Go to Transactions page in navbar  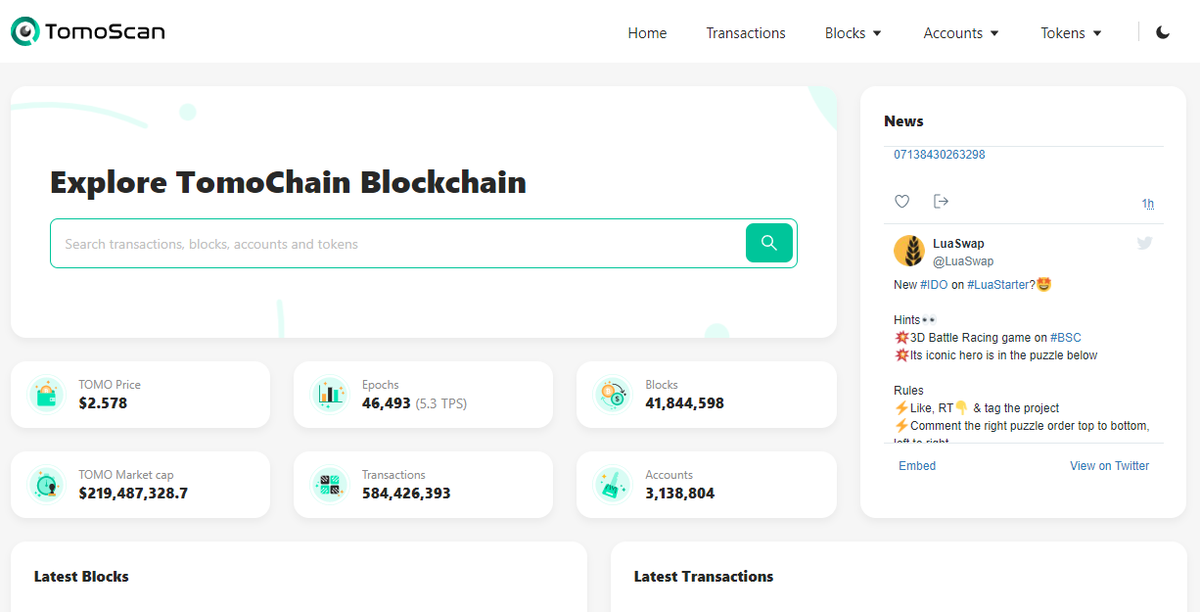point(746,33)
